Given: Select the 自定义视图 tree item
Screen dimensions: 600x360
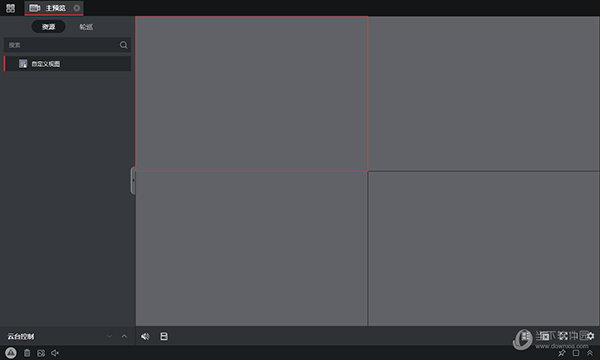Looking at the screenshot, I should pyautogui.click(x=67, y=64).
